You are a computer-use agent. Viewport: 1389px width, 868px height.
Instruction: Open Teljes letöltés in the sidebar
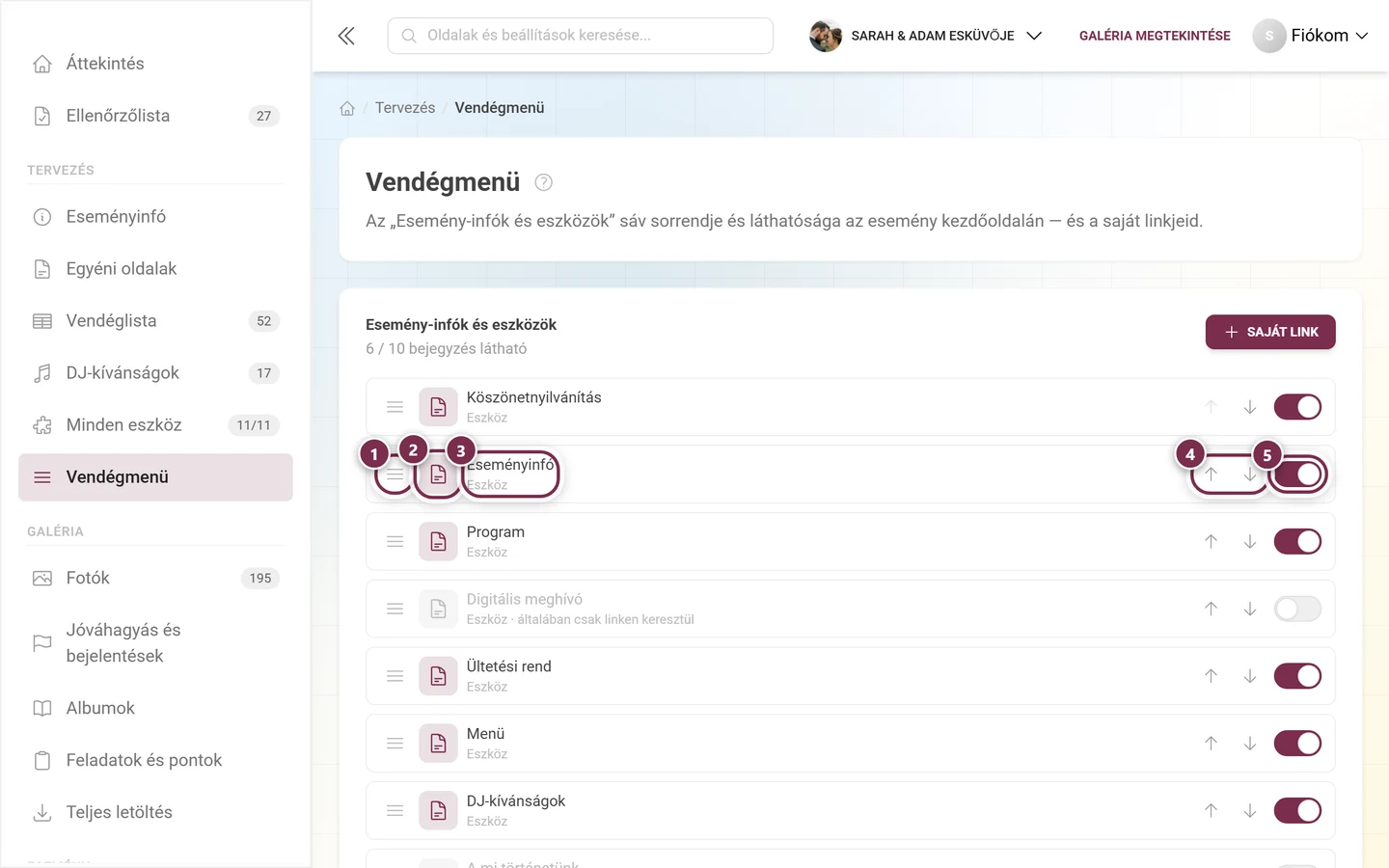pos(155,812)
